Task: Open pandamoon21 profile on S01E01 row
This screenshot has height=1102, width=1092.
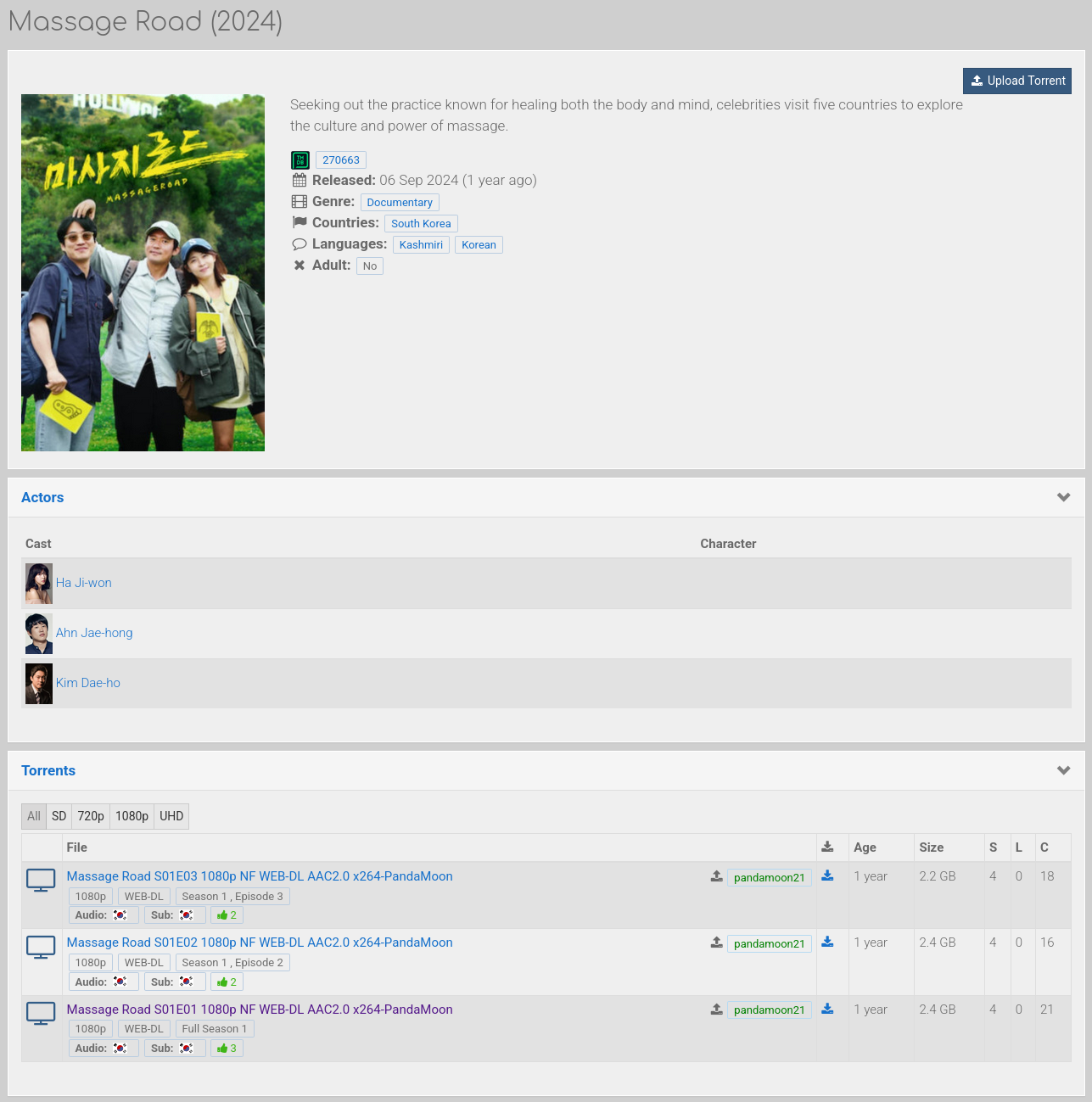Action: (x=770, y=1010)
